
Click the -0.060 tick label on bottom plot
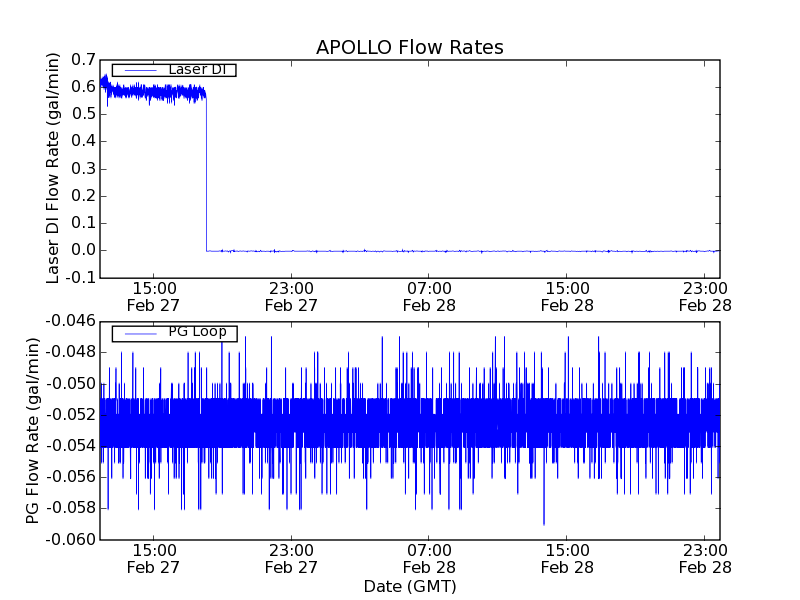[71, 539]
